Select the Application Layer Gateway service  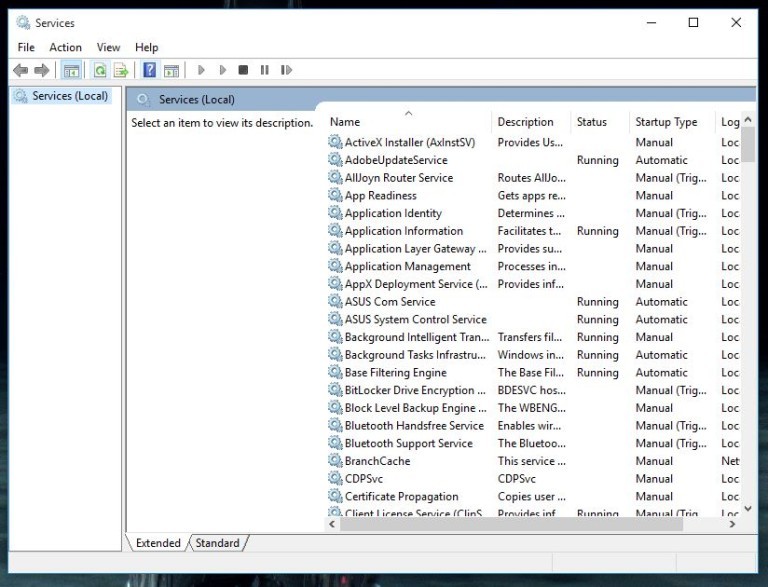coord(533,248)
